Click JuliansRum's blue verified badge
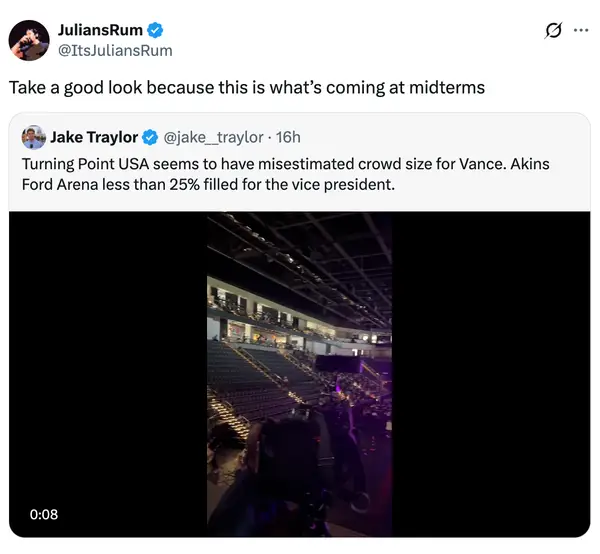 pos(157,30)
